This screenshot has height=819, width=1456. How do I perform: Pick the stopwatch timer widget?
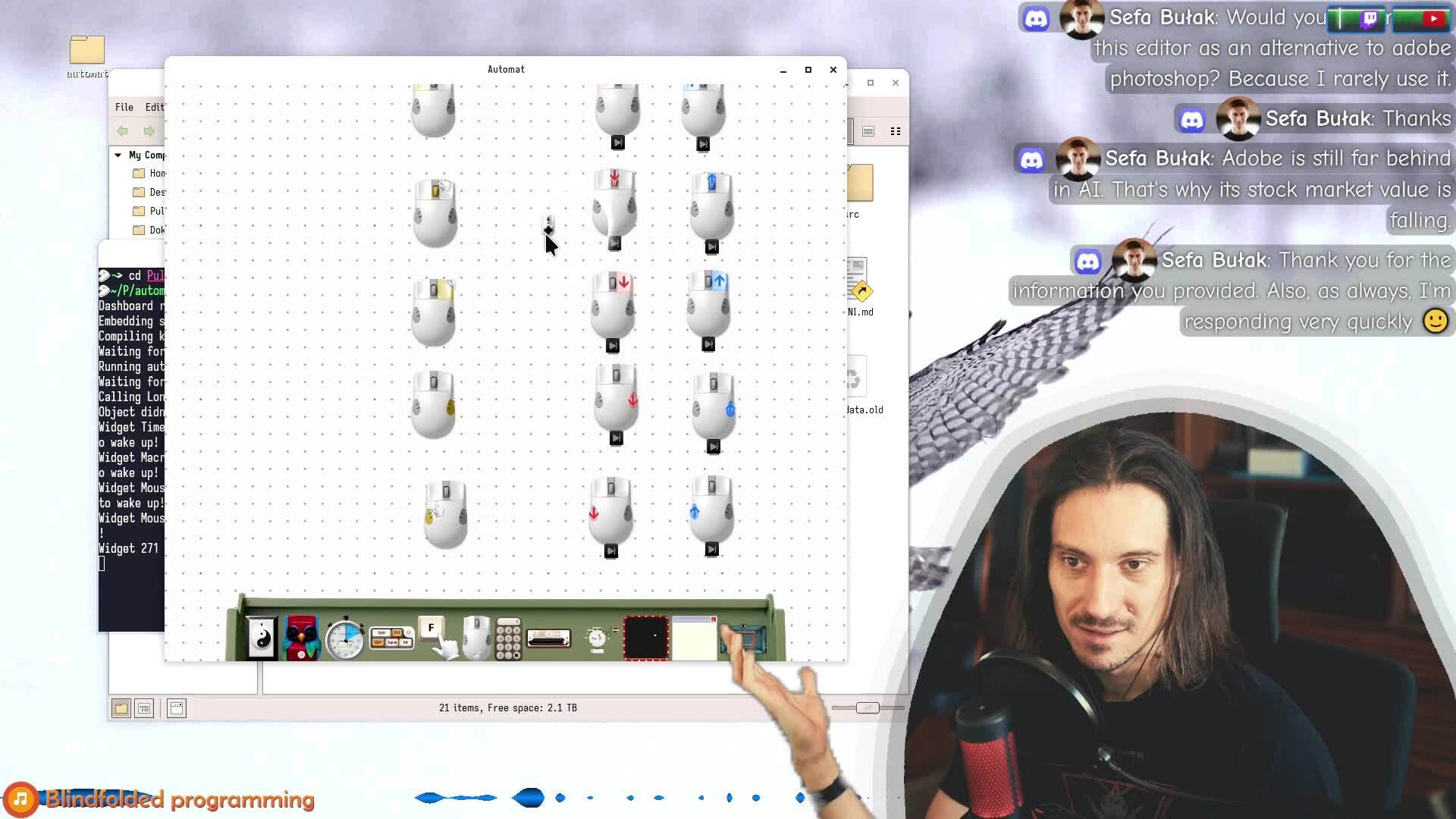tap(345, 639)
